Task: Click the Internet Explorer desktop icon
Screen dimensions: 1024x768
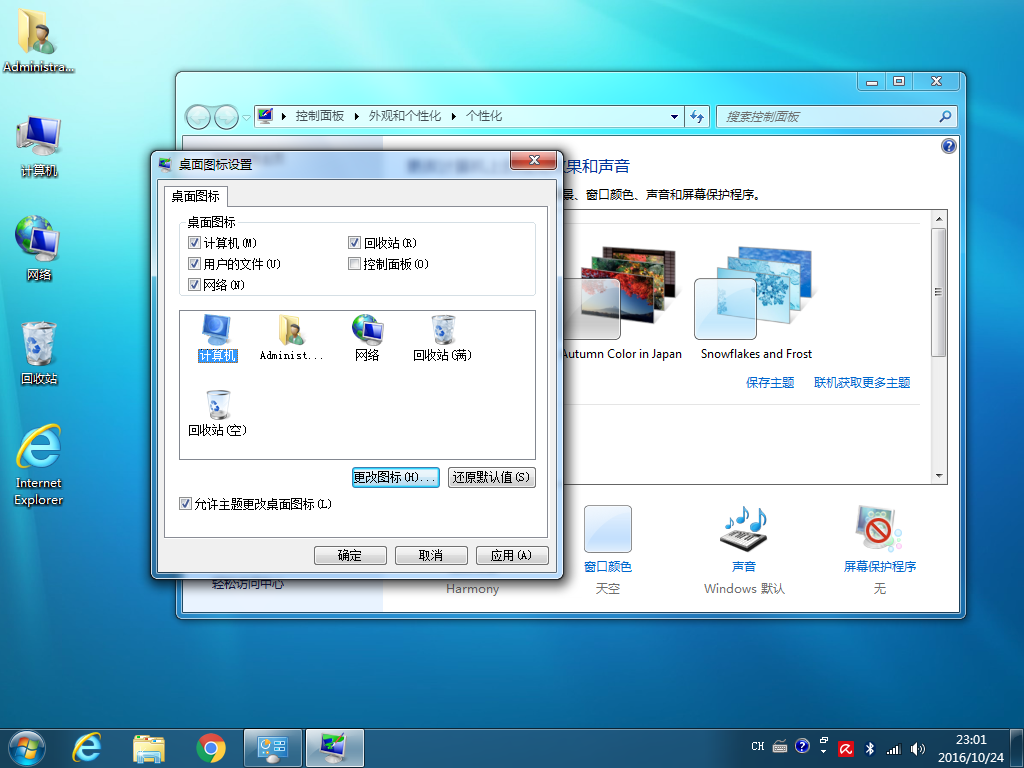Action: coord(39,465)
